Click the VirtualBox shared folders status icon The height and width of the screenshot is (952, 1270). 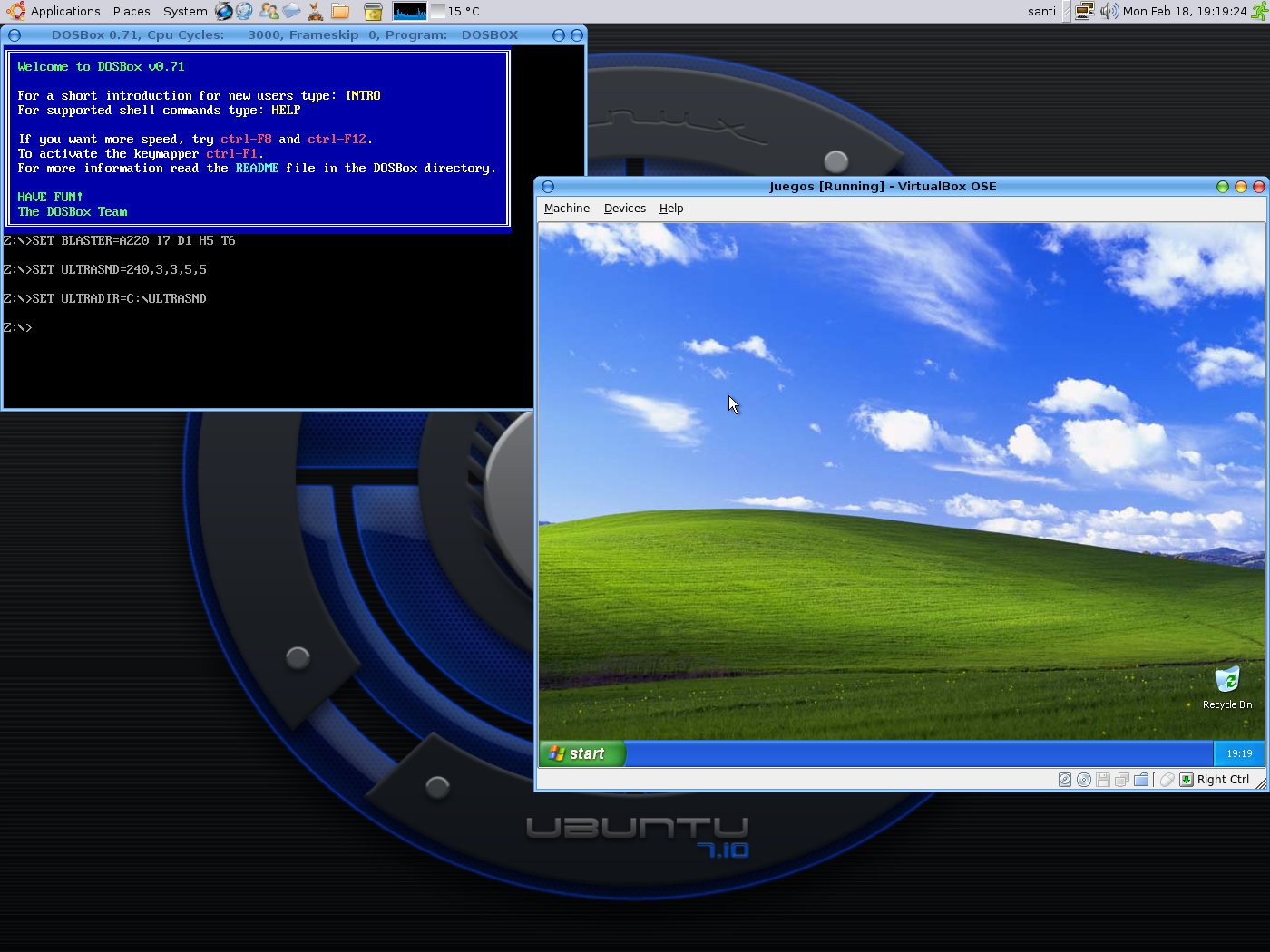(x=1141, y=780)
